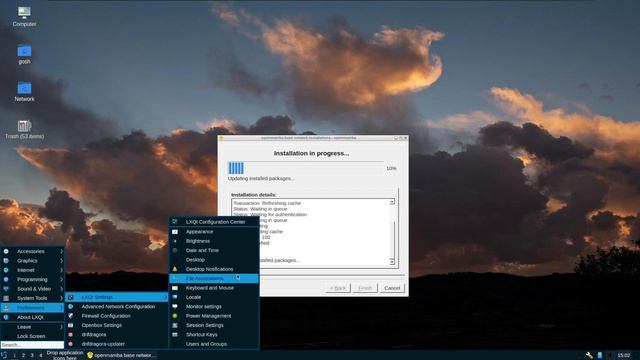Select Date and Time menu entry
The image size is (640, 360).
214,251
